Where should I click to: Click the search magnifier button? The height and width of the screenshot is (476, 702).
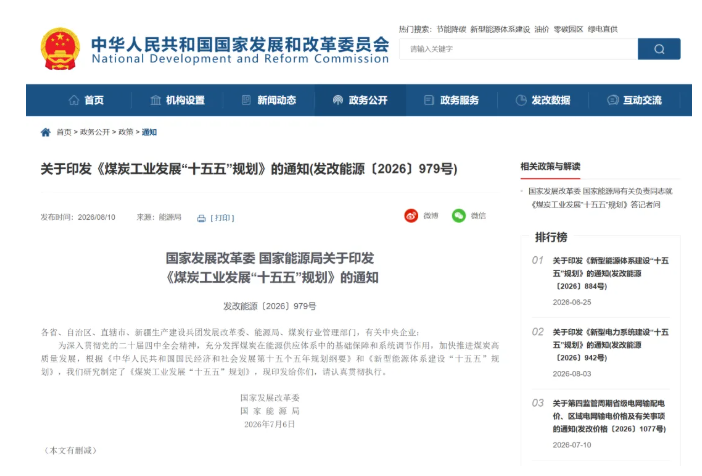tap(659, 49)
